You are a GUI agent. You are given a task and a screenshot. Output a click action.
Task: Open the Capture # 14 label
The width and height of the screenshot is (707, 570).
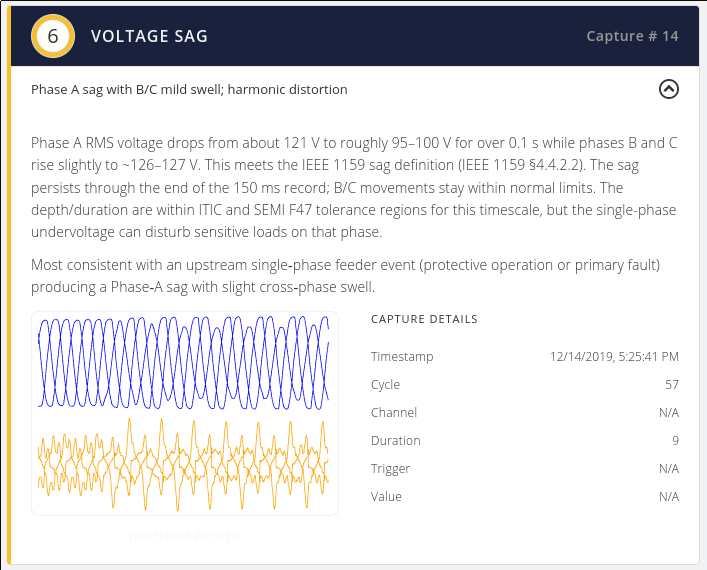[x=632, y=36]
